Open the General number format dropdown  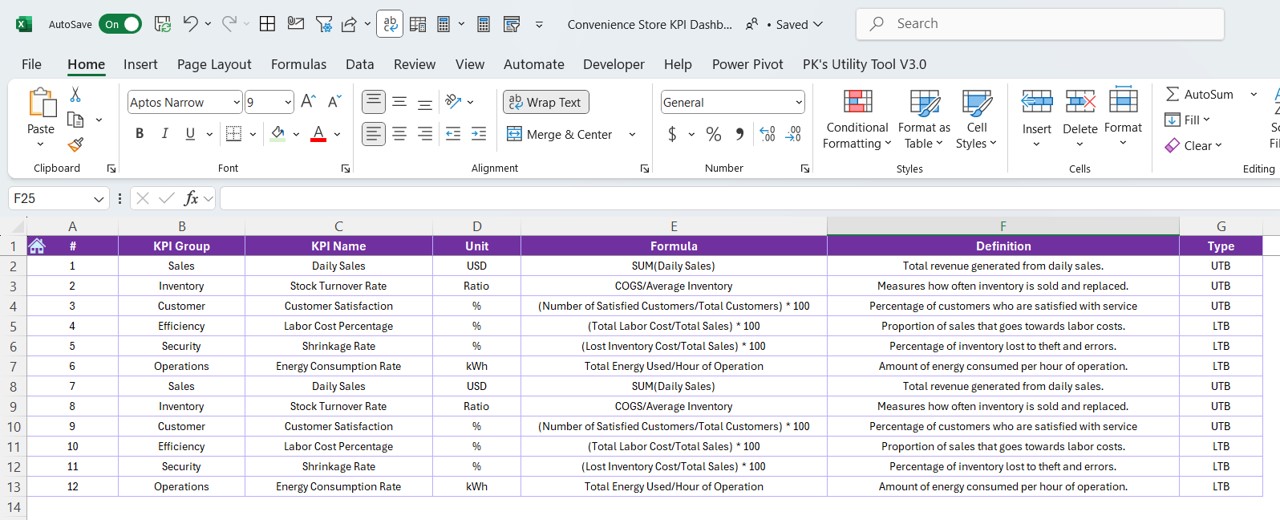[x=798, y=102]
